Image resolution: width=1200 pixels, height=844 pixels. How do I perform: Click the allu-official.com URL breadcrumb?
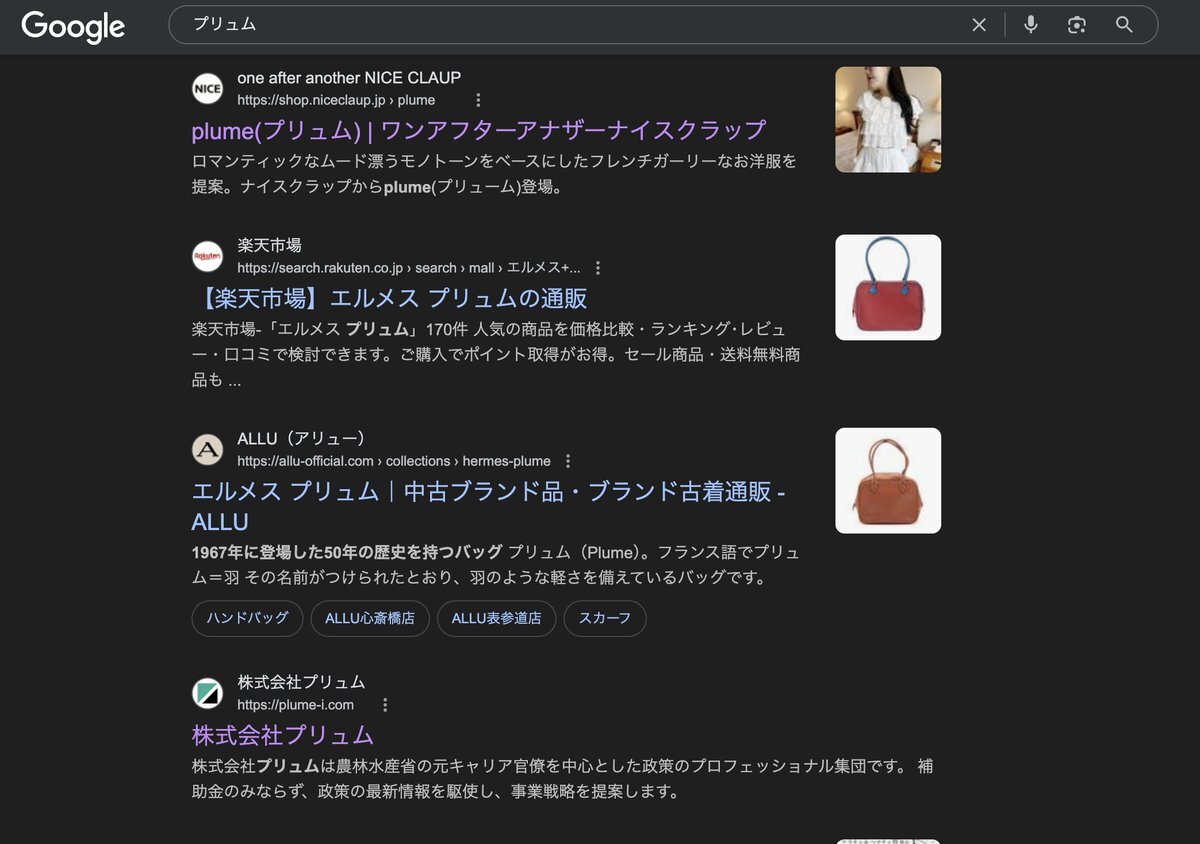[394, 461]
